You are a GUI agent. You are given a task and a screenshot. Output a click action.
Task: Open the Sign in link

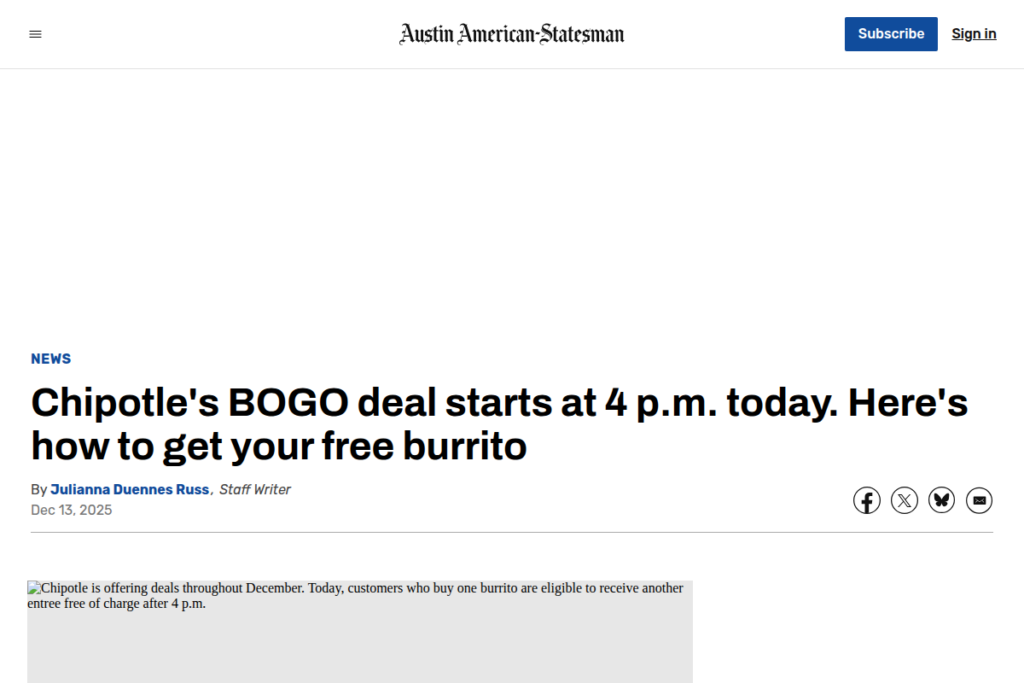973,34
